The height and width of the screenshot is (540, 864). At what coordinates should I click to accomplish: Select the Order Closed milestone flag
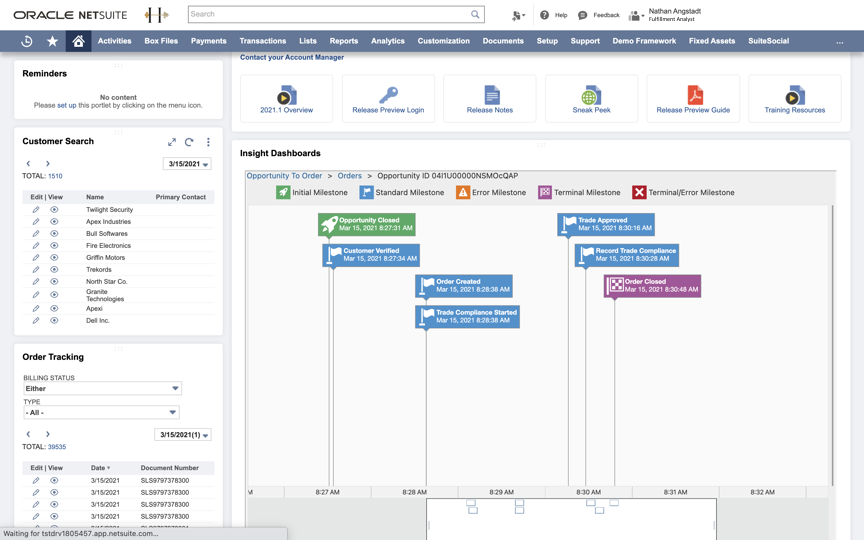pos(652,286)
